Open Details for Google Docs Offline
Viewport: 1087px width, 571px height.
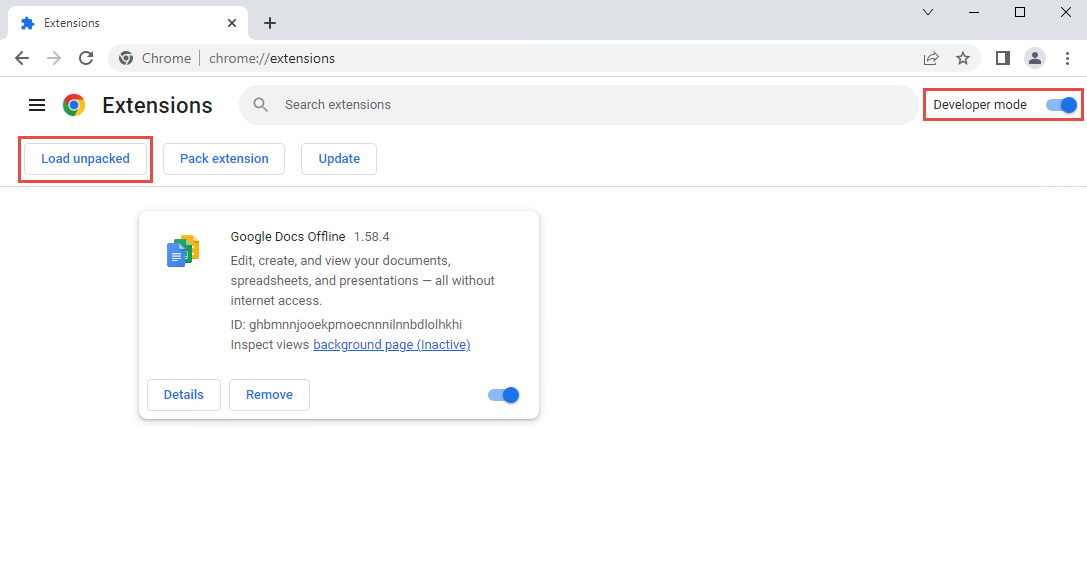click(184, 395)
